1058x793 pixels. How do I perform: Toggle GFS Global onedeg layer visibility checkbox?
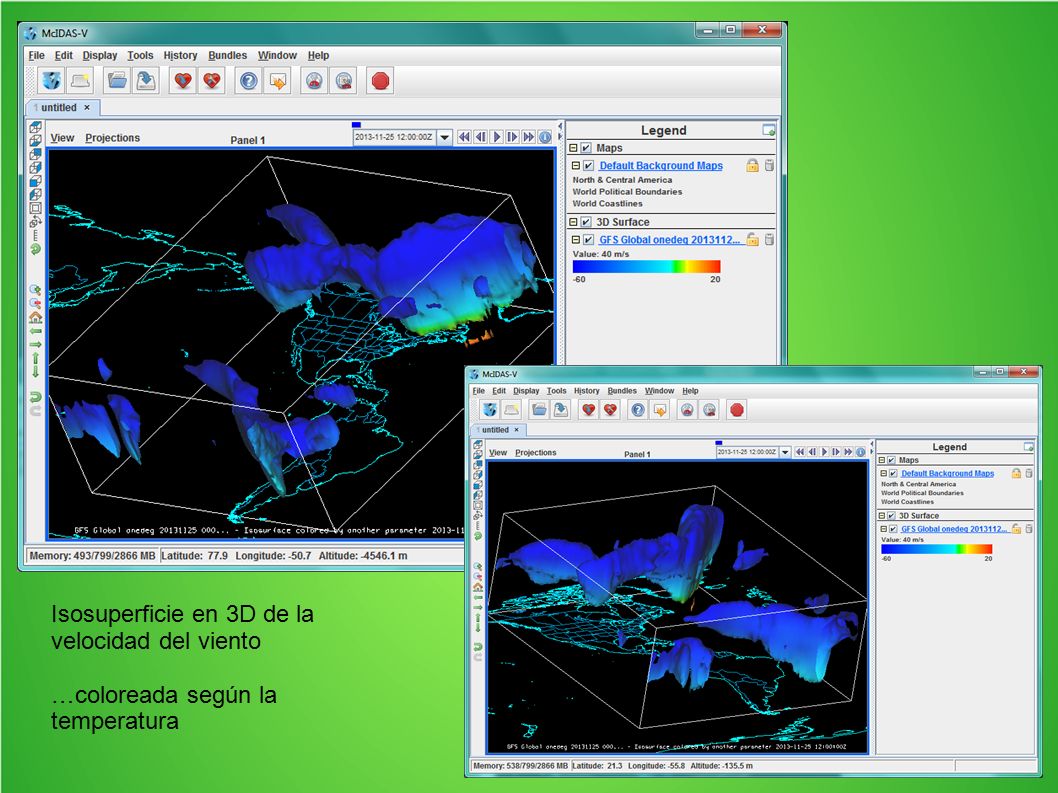point(588,240)
